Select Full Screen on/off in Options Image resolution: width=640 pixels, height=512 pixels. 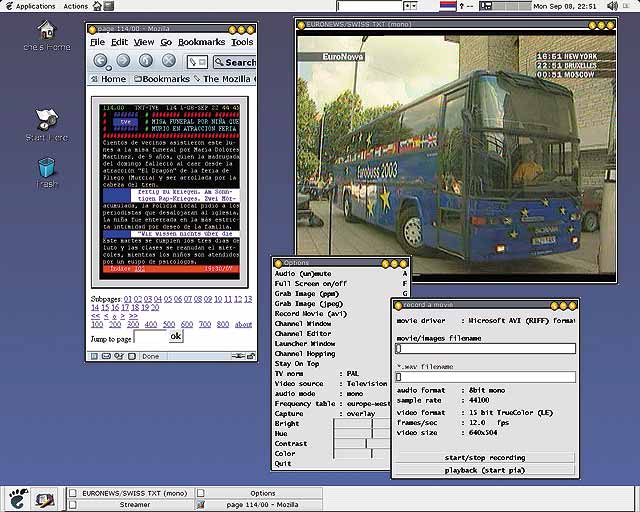[x=310, y=283]
